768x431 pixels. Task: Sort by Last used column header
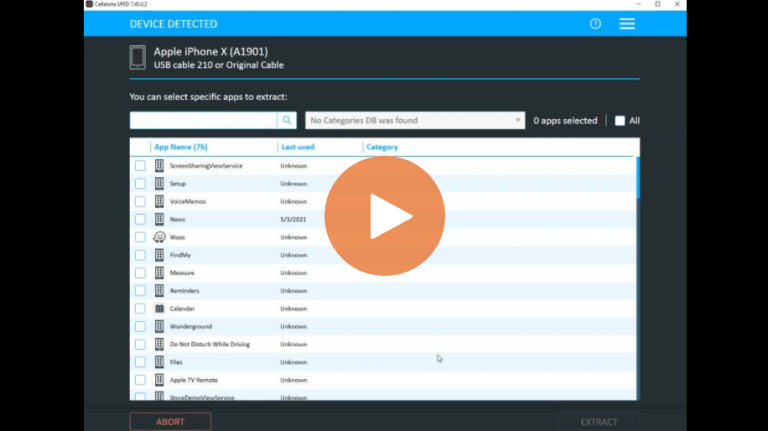point(298,147)
